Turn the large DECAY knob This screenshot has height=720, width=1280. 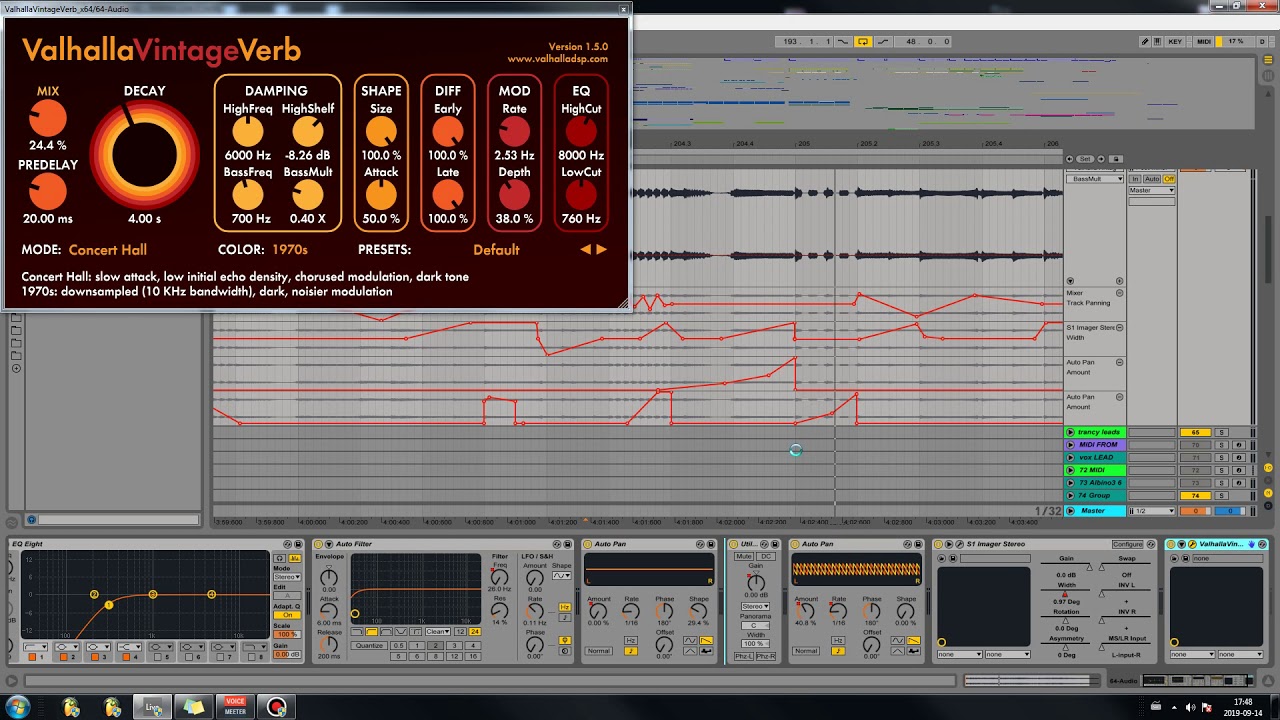tap(144, 155)
